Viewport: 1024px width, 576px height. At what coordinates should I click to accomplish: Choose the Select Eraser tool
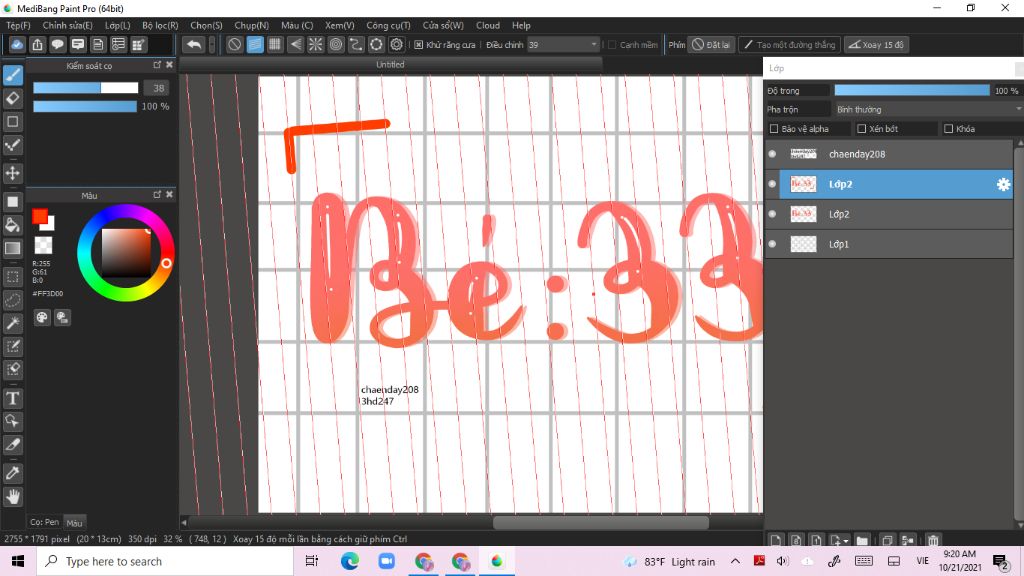(13, 369)
